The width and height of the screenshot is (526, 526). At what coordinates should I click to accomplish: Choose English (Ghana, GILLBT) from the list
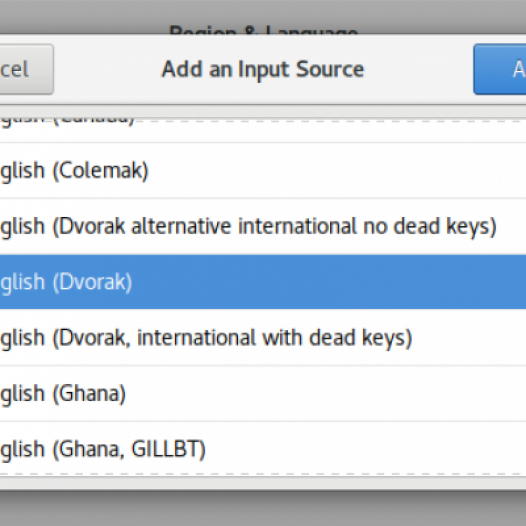[263, 449]
